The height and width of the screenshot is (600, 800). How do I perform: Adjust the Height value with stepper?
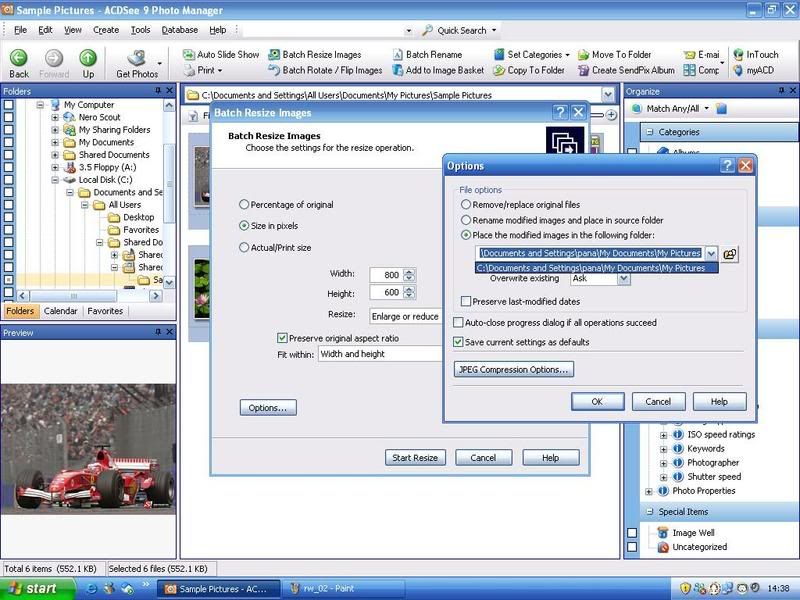[x=409, y=292]
